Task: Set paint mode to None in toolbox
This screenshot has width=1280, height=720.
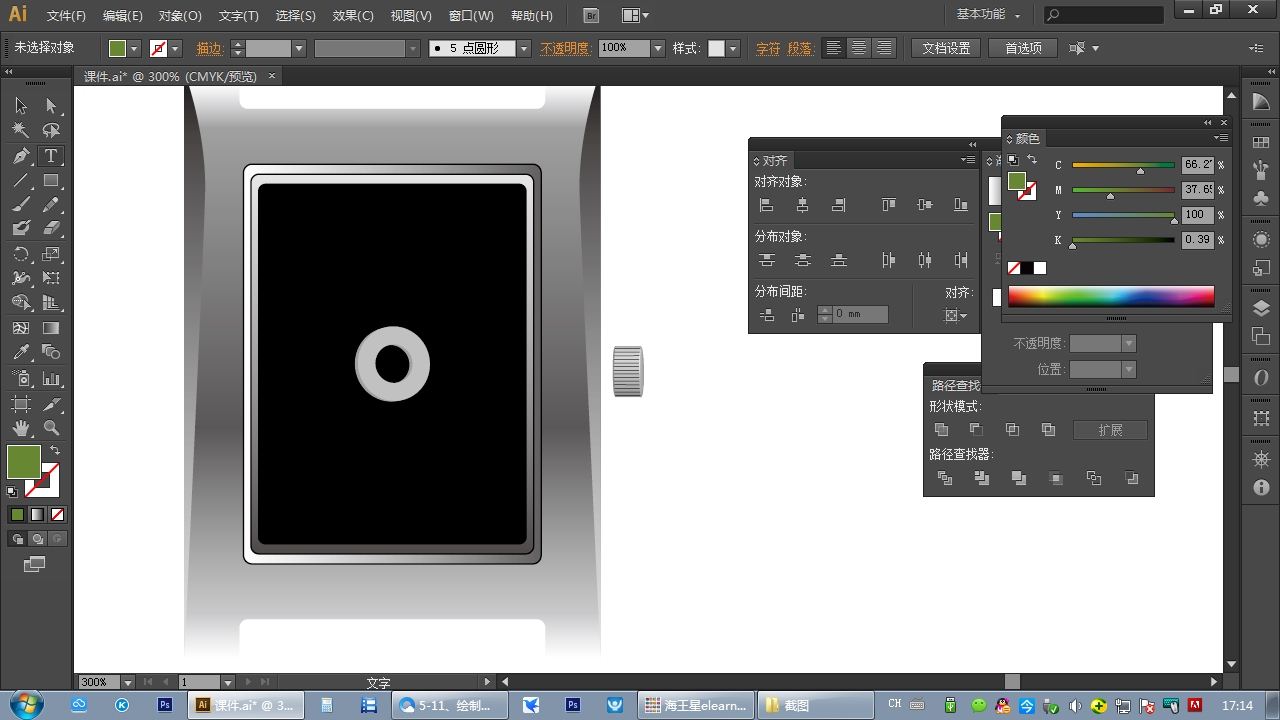Action: [57, 515]
